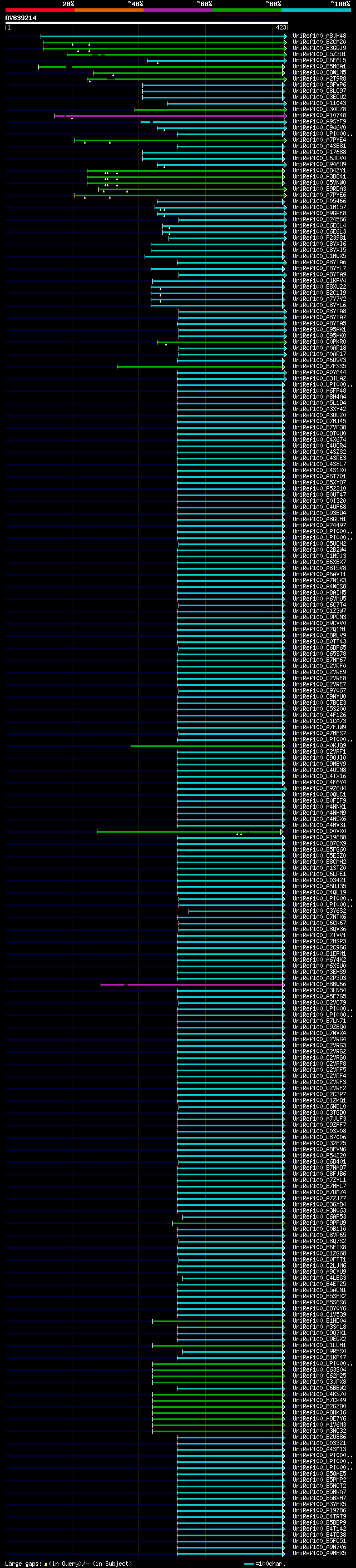The height and width of the screenshot is (1568, 356).
Task: Click label UniRef100_C6C7T4
Action: [319, 605]
